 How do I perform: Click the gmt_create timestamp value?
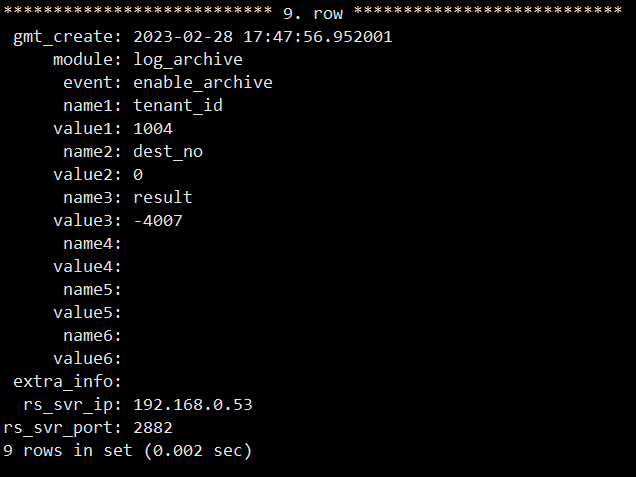[x=262, y=37]
